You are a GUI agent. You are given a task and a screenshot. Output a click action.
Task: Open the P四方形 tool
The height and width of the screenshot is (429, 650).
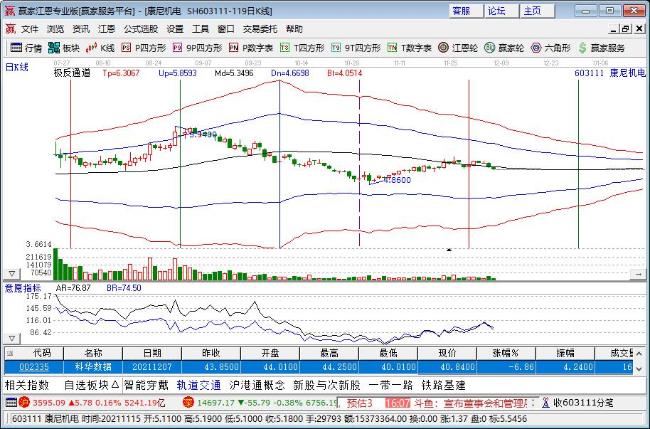pos(143,48)
